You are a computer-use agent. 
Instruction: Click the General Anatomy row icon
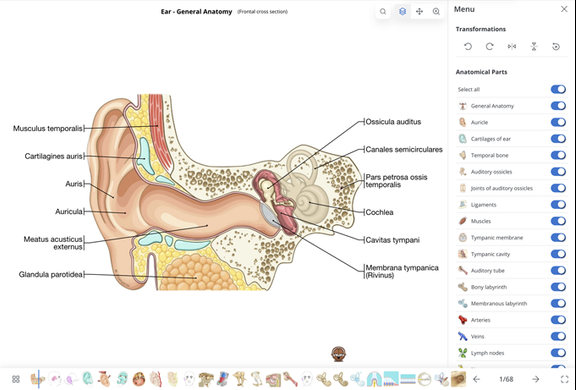(x=462, y=106)
